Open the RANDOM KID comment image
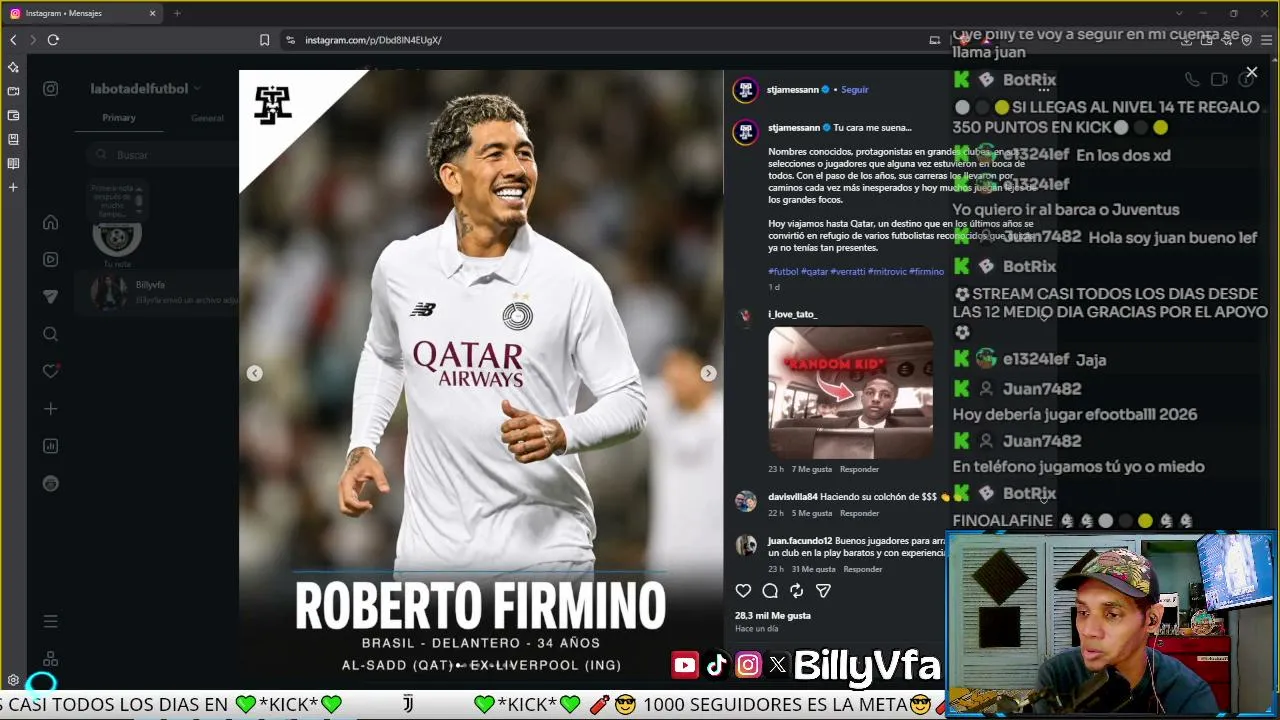 click(850, 392)
